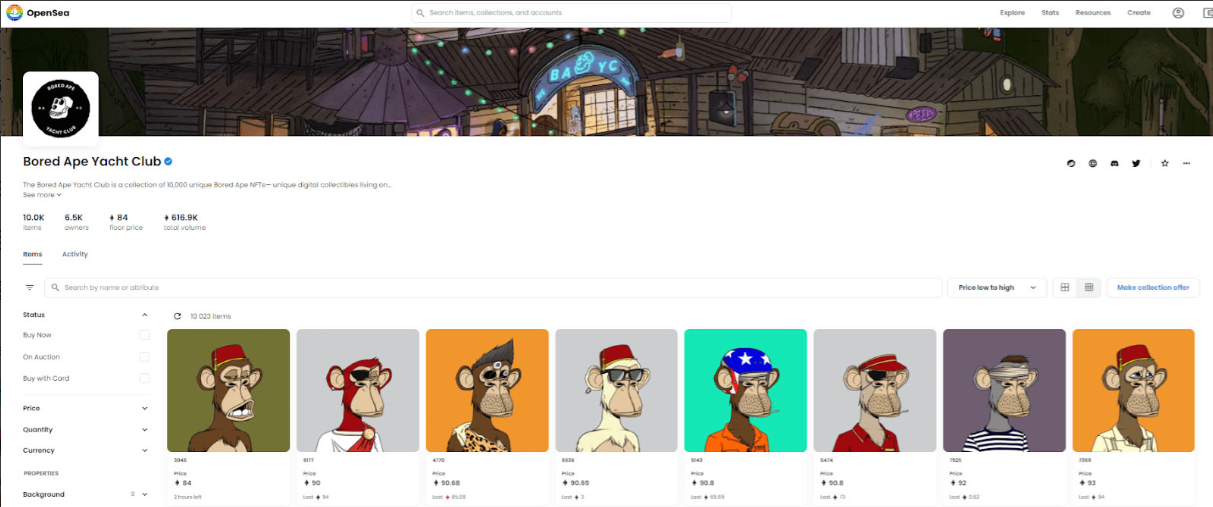This screenshot has width=1213, height=507.
Task: Click Create in top navigation
Action: (1139, 13)
